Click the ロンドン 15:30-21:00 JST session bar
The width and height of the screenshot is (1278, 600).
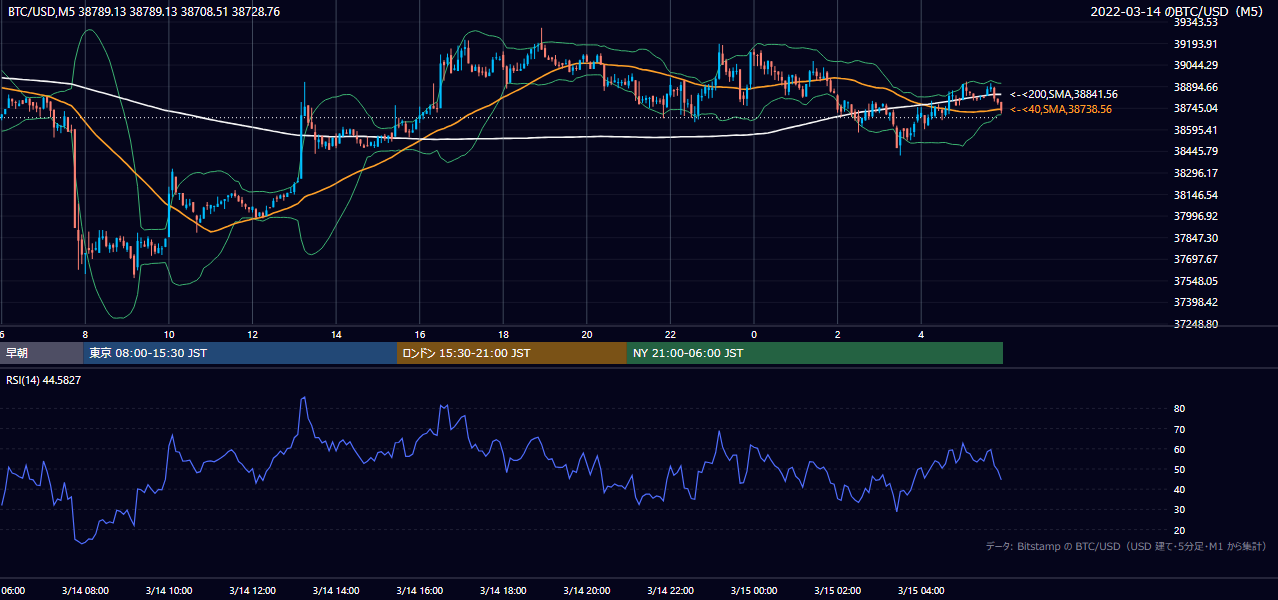point(512,353)
